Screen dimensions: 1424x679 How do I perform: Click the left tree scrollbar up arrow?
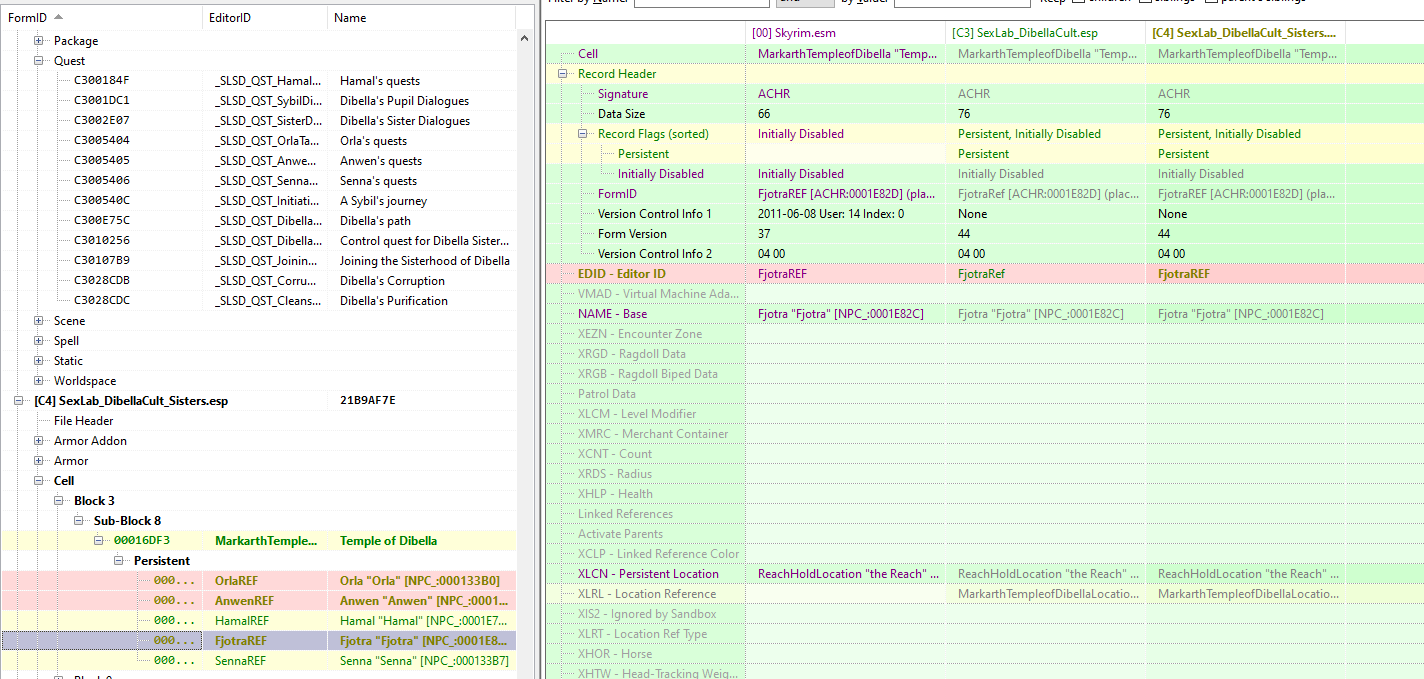[x=525, y=39]
